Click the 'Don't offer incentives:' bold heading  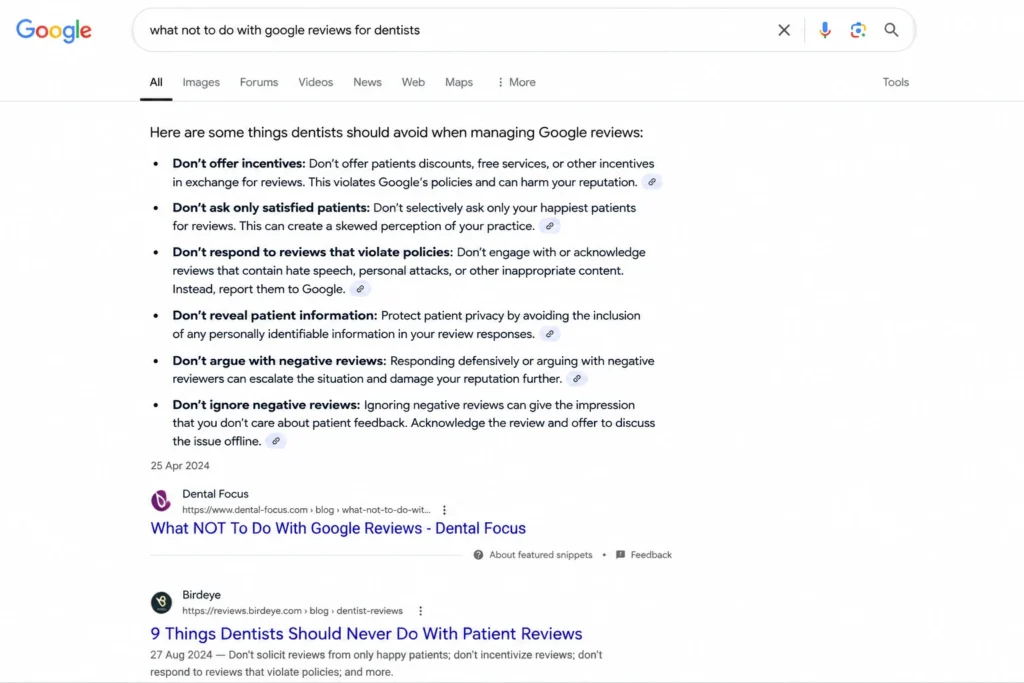pos(239,164)
